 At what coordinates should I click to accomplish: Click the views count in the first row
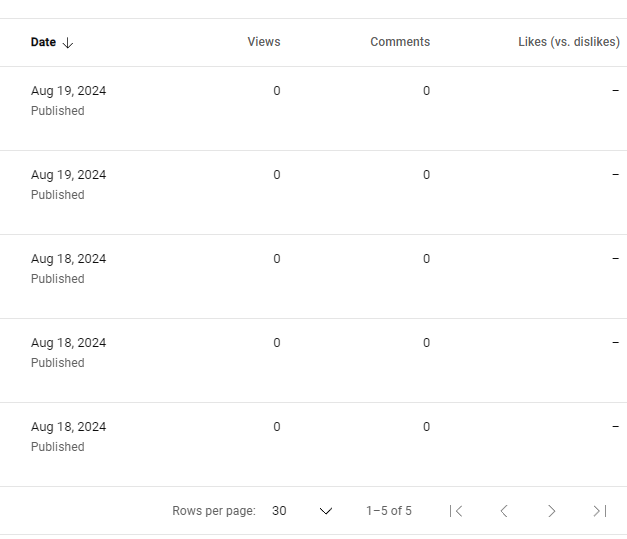coord(277,91)
